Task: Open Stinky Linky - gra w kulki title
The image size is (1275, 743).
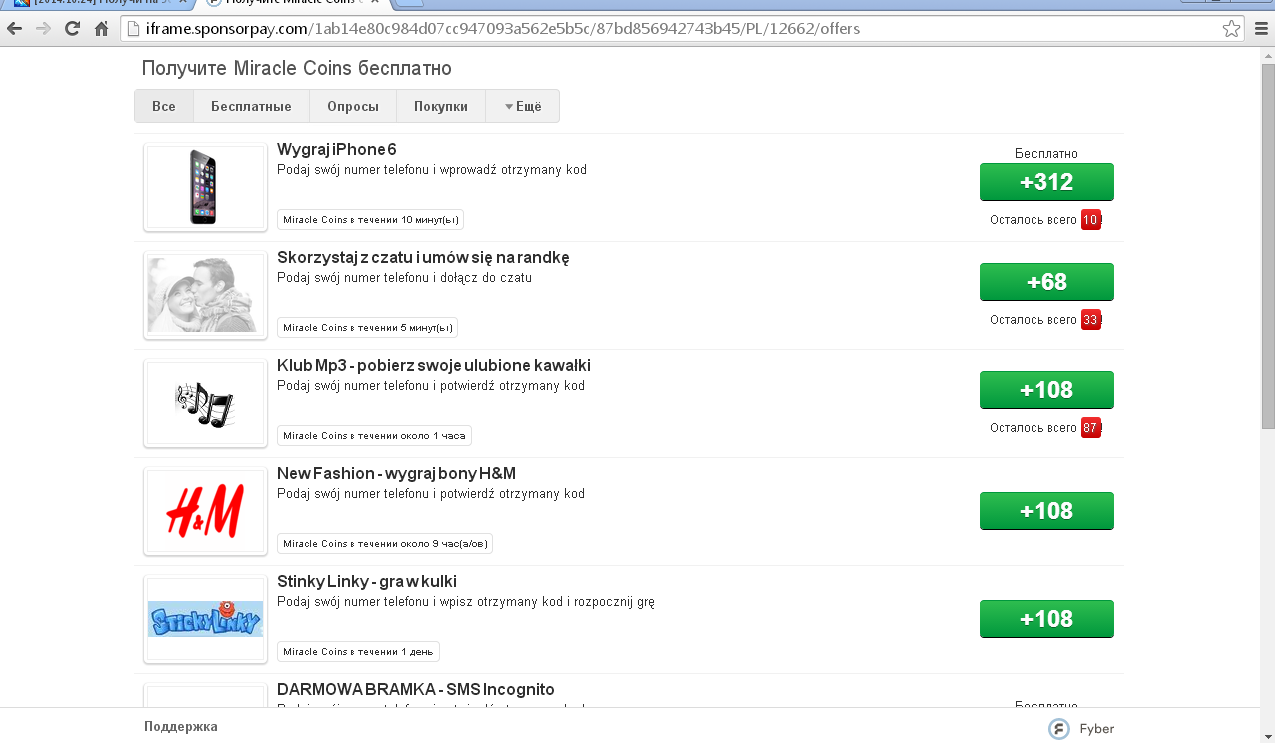Action: pos(367,582)
